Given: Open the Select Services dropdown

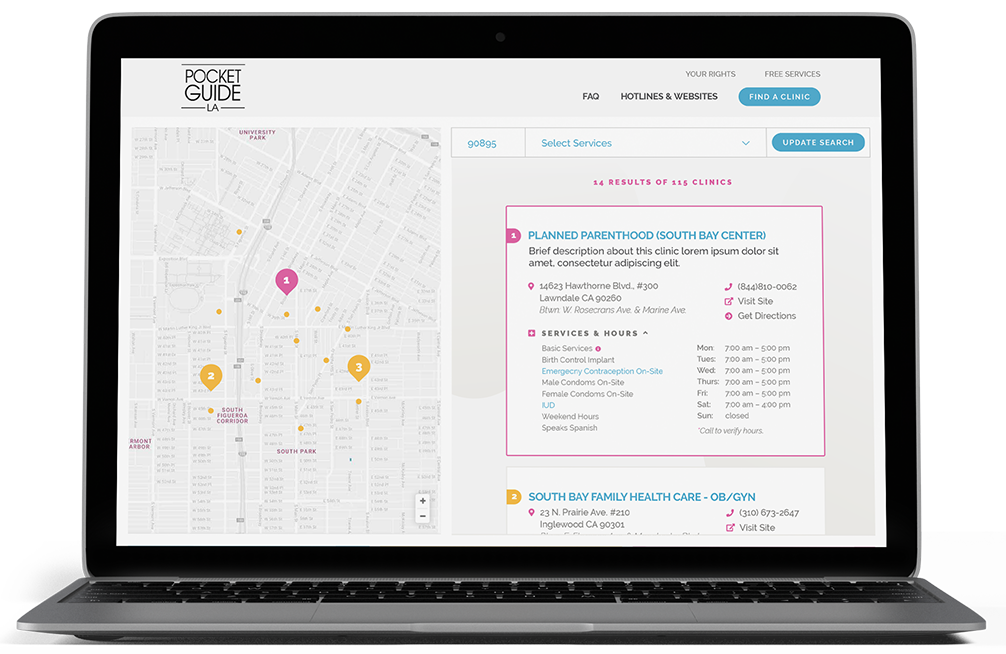Looking at the screenshot, I should [x=645, y=143].
